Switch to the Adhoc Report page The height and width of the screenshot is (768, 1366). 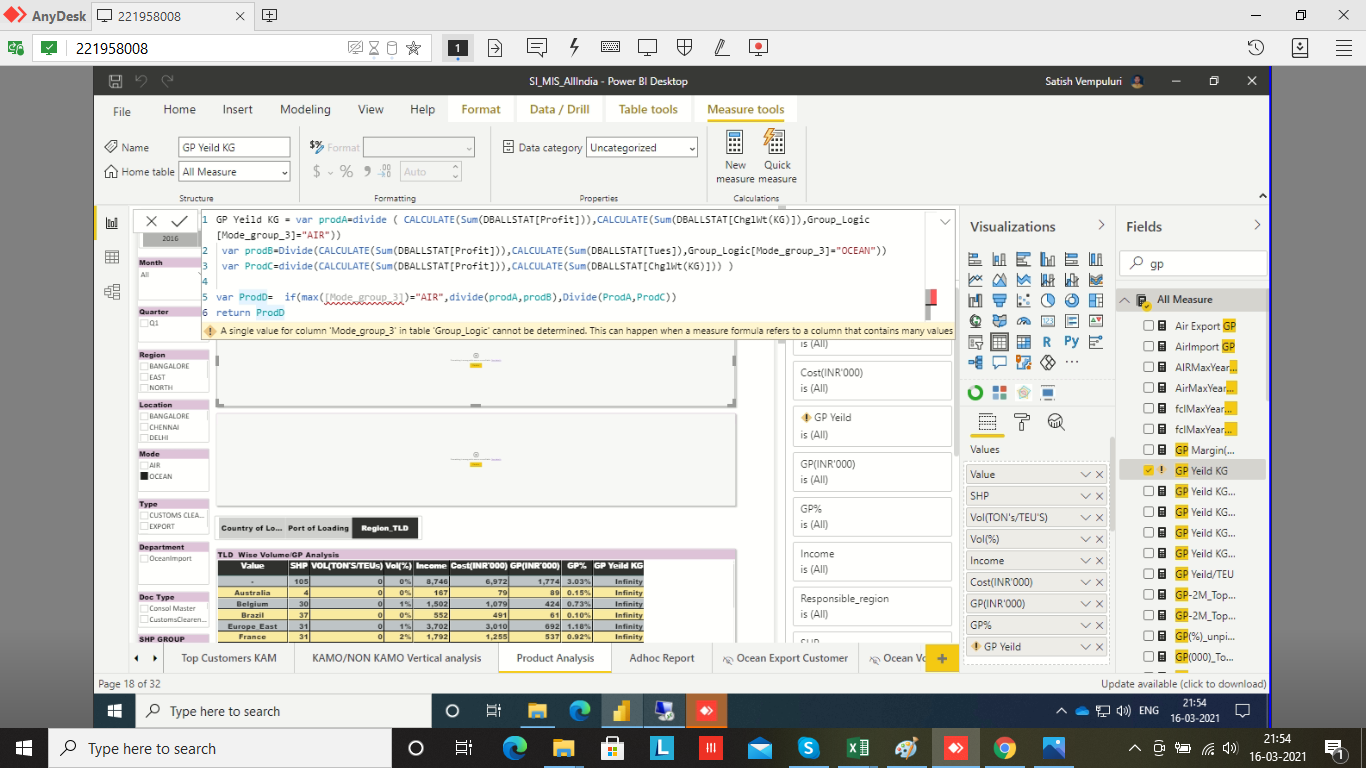(662, 658)
